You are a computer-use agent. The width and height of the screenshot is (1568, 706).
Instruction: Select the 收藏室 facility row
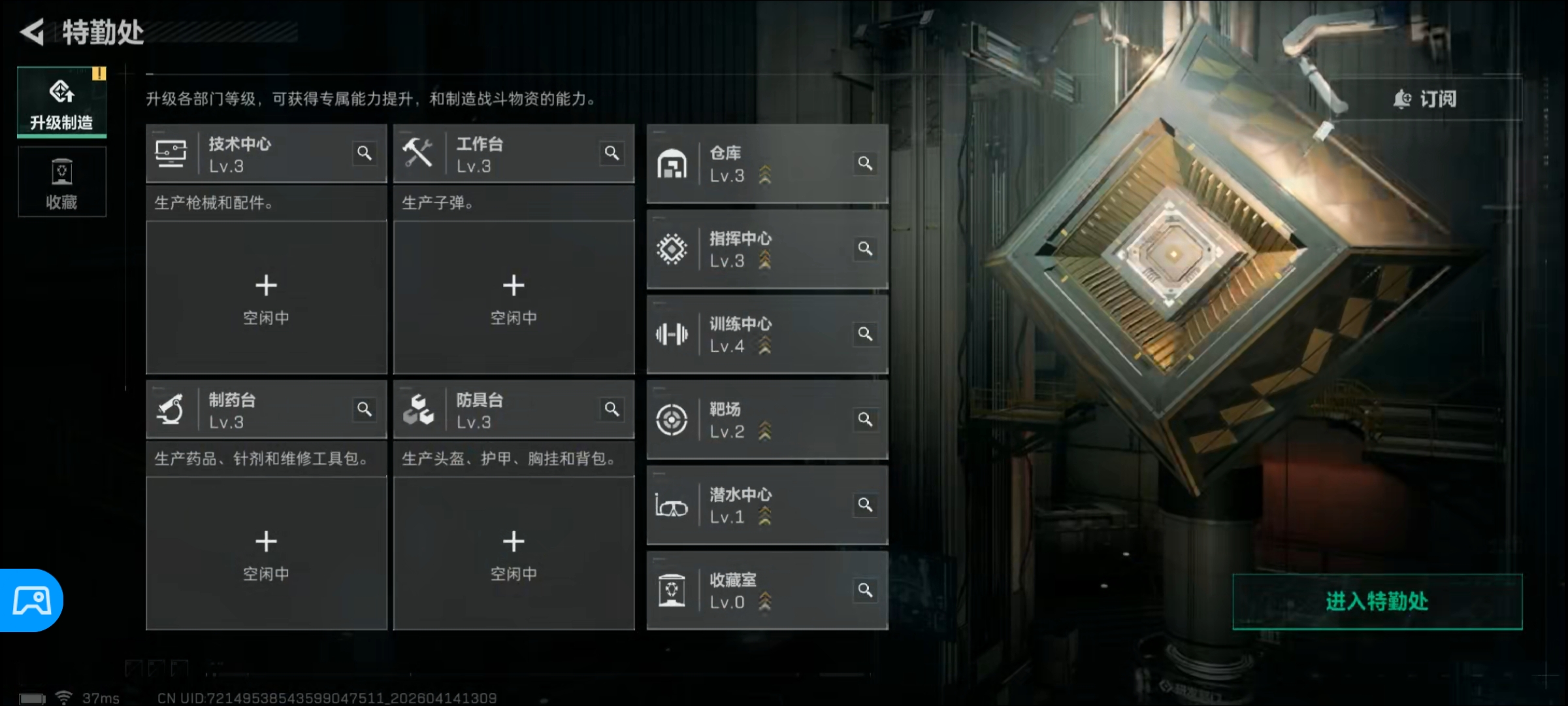(767, 590)
